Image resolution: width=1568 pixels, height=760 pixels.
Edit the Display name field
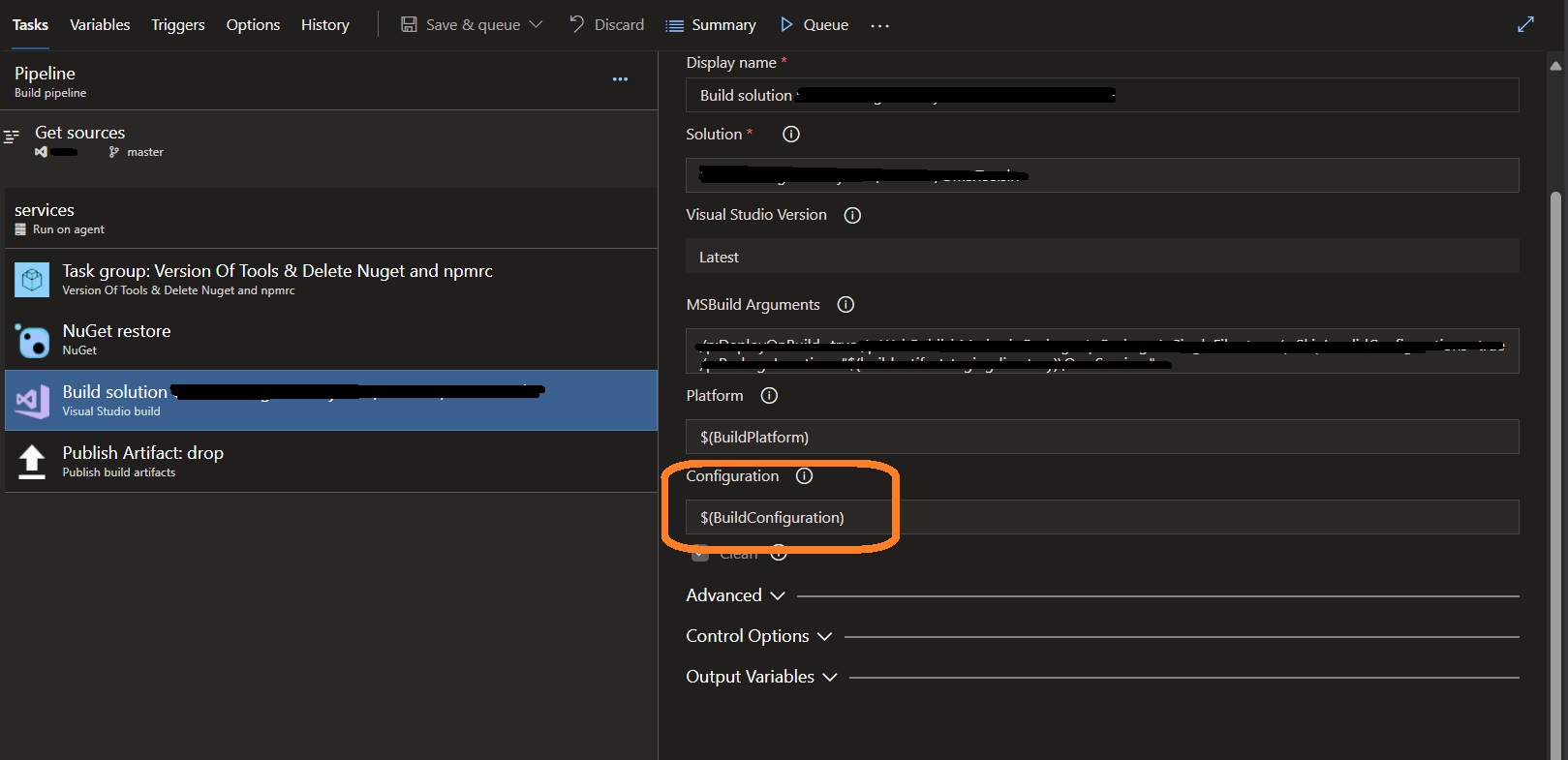[x=1102, y=95]
